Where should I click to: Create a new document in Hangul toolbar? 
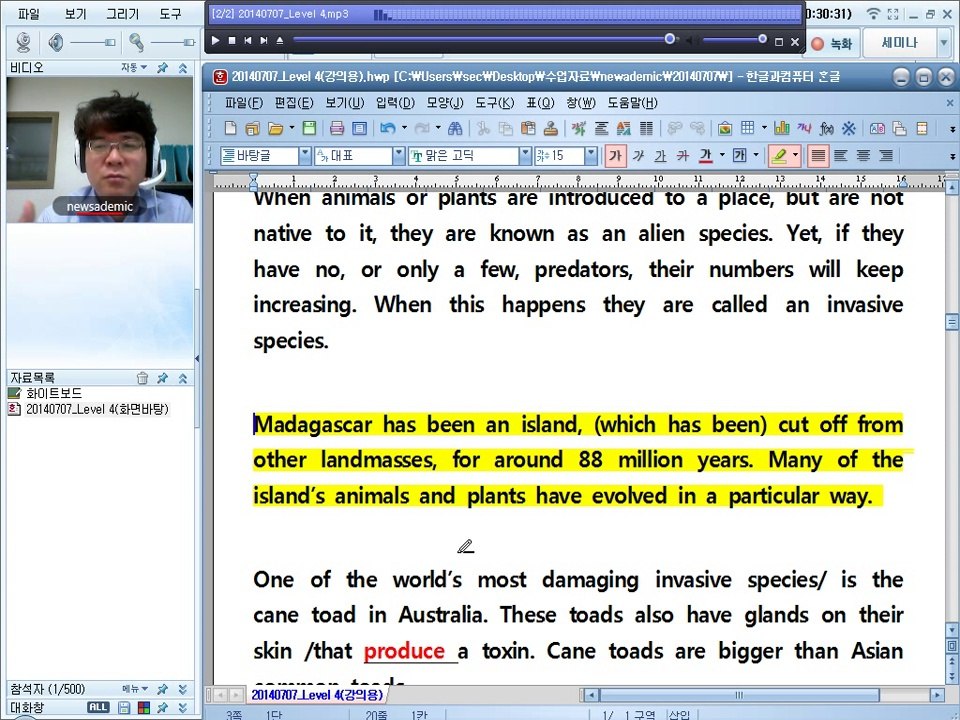pyautogui.click(x=230, y=128)
